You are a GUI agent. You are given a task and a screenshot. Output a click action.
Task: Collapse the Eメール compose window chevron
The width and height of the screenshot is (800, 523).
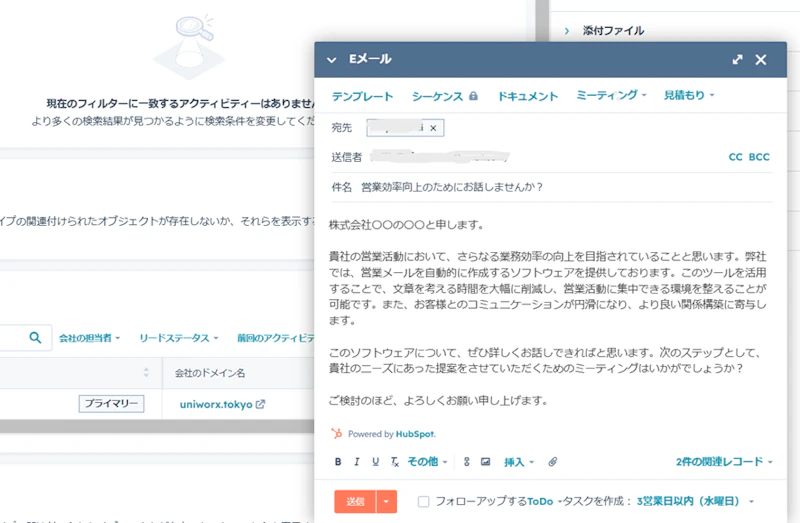click(332, 60)
